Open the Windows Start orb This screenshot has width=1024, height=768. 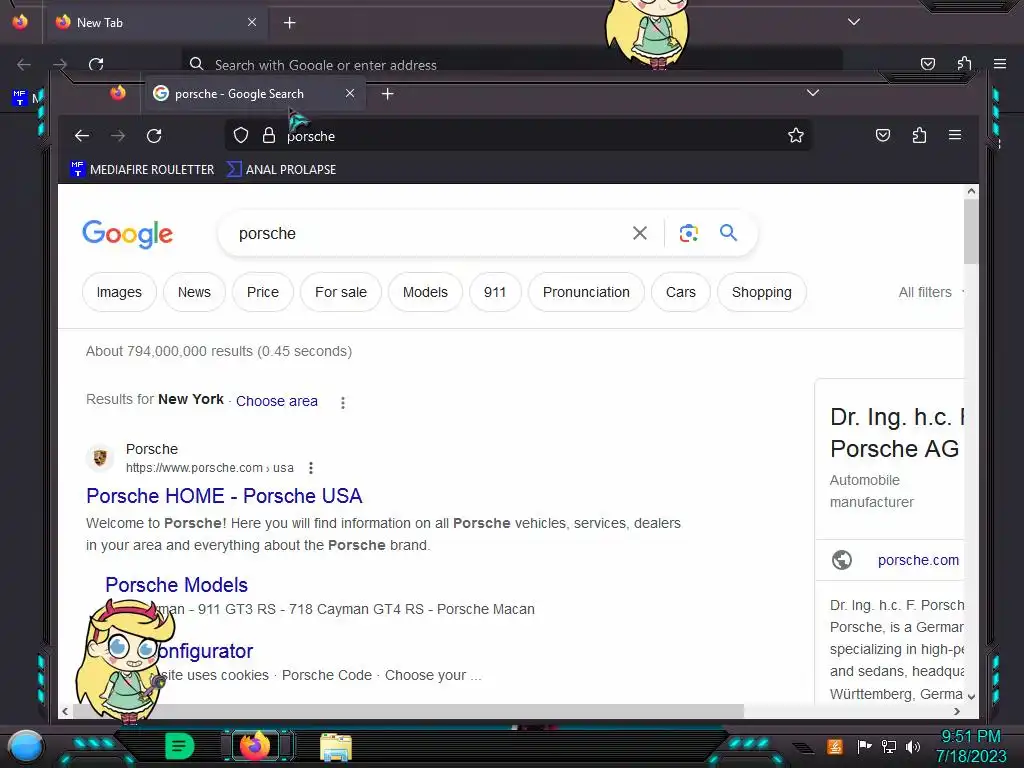pyautogui.click(x=26, y=746)
